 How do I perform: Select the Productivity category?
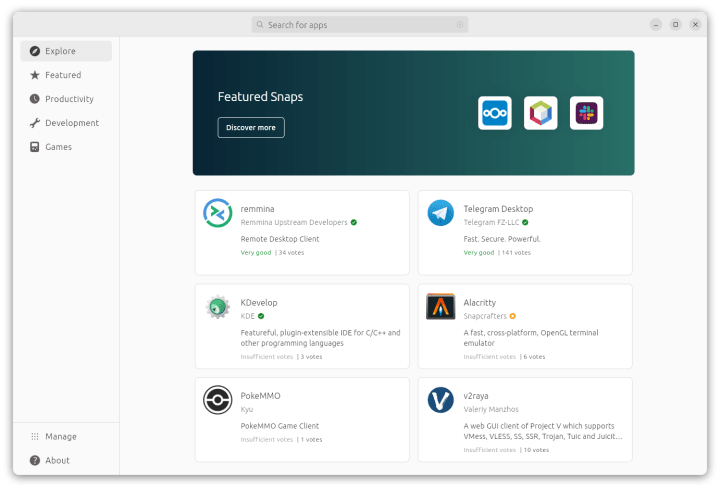click(x=66, y=99)
